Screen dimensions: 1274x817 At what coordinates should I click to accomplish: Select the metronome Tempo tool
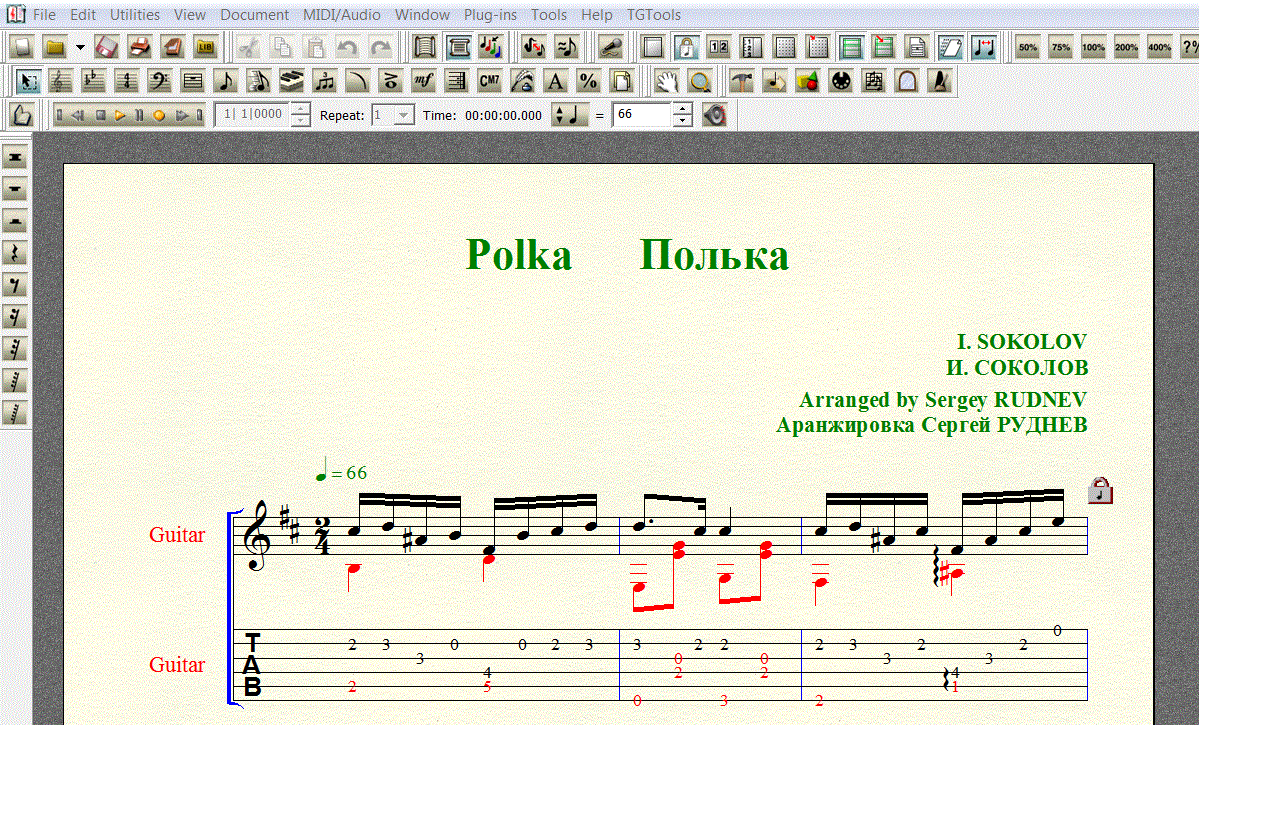pos(939,81)
